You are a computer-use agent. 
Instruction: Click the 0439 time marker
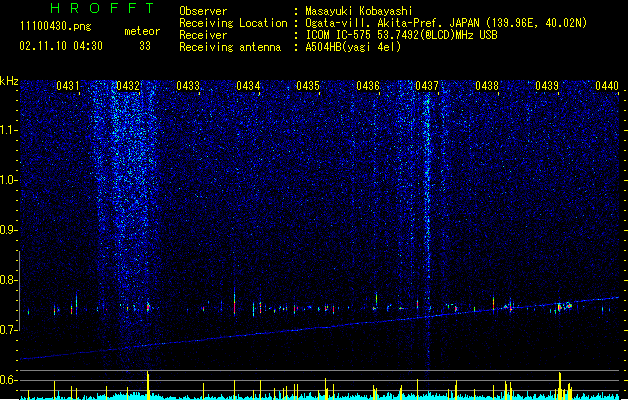pos(547,86)
